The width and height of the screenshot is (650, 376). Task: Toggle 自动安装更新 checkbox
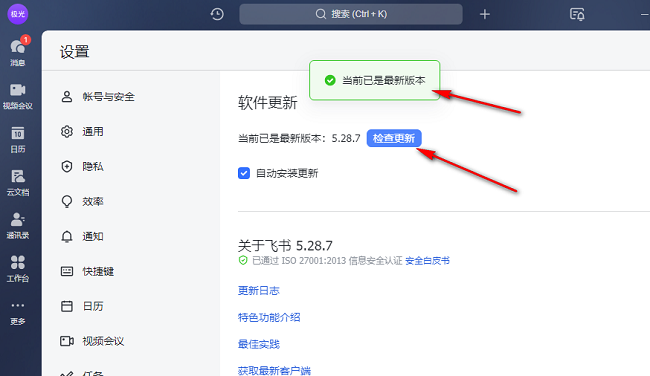(244, 173)
